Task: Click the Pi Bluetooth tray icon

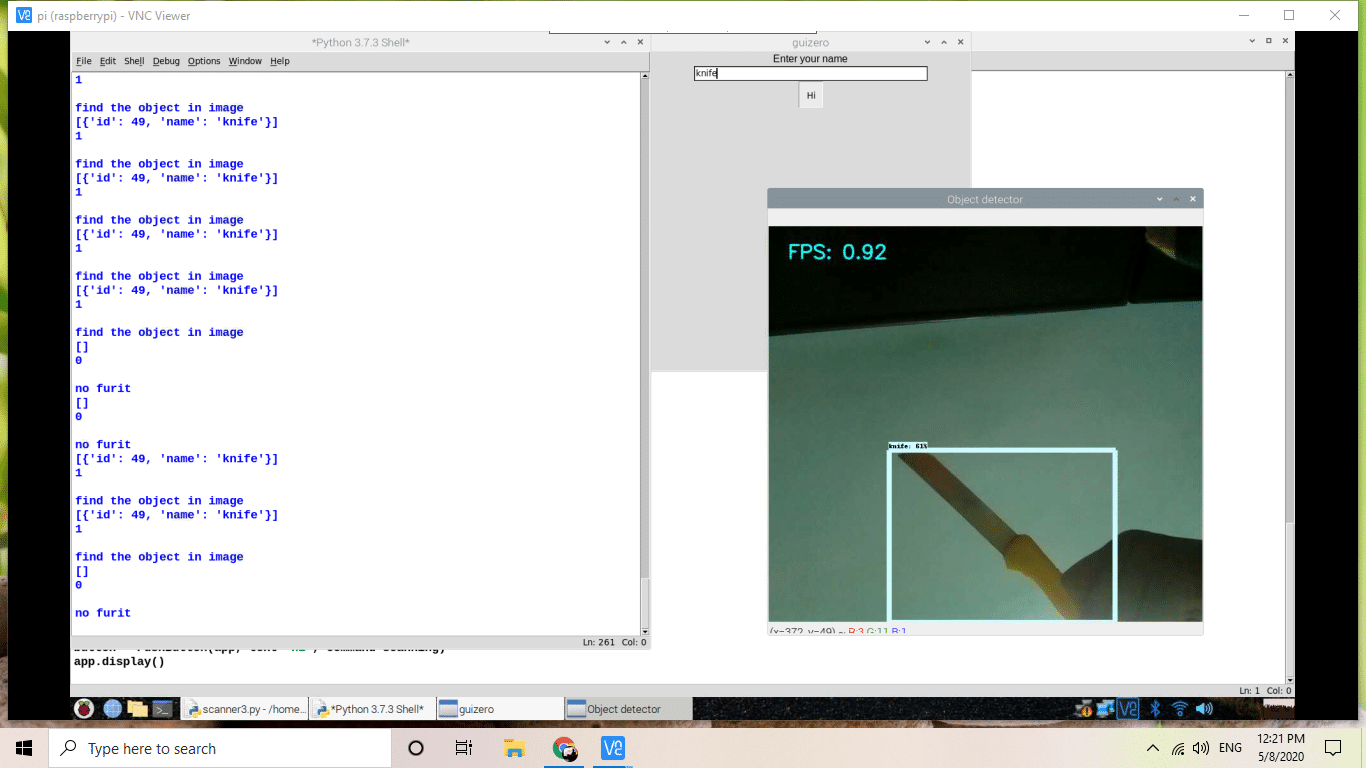Action: pyautogui.click(x=1155, y=709)
